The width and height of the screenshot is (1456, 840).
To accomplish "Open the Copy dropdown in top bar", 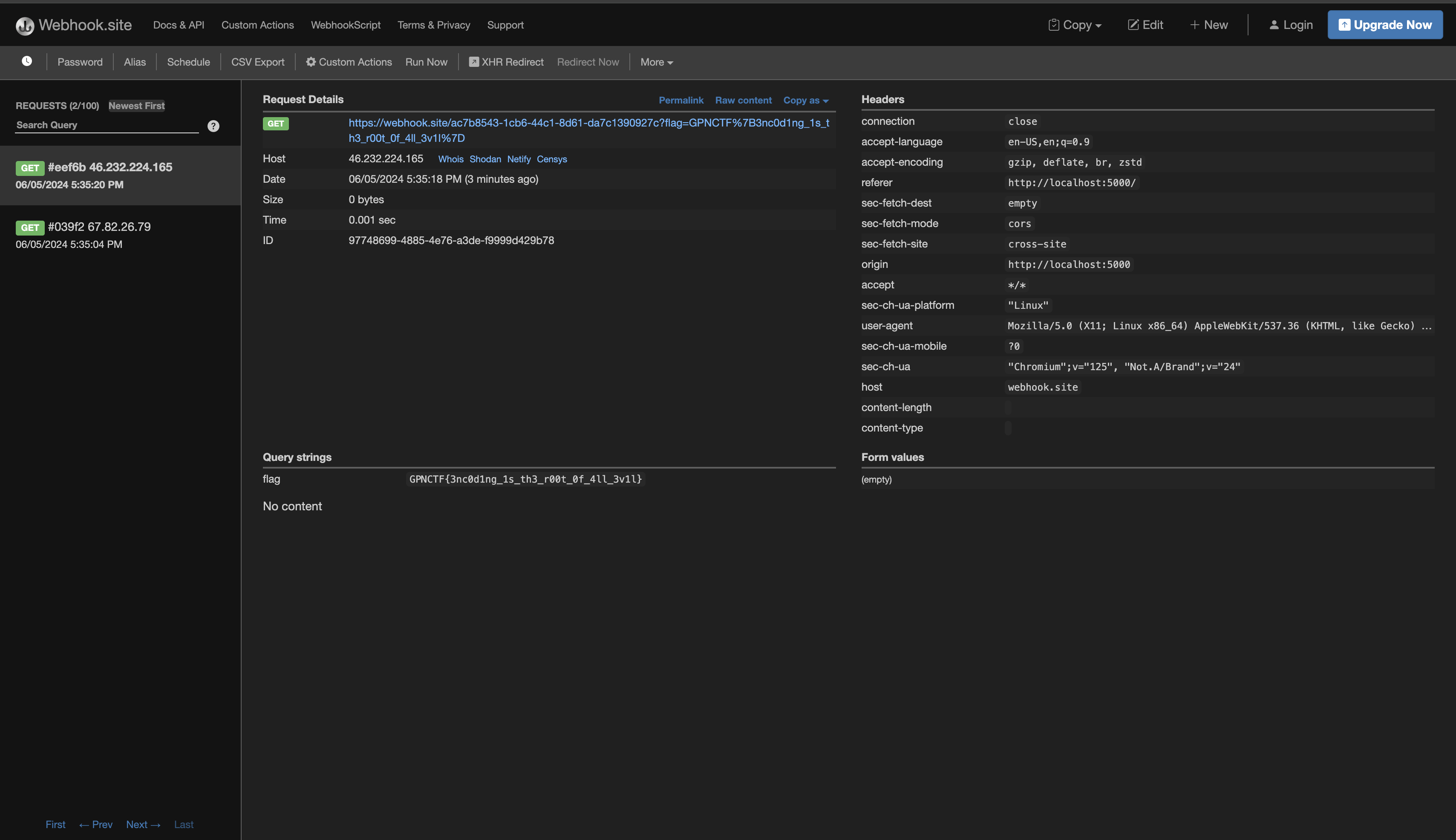I will [1075, 25].
